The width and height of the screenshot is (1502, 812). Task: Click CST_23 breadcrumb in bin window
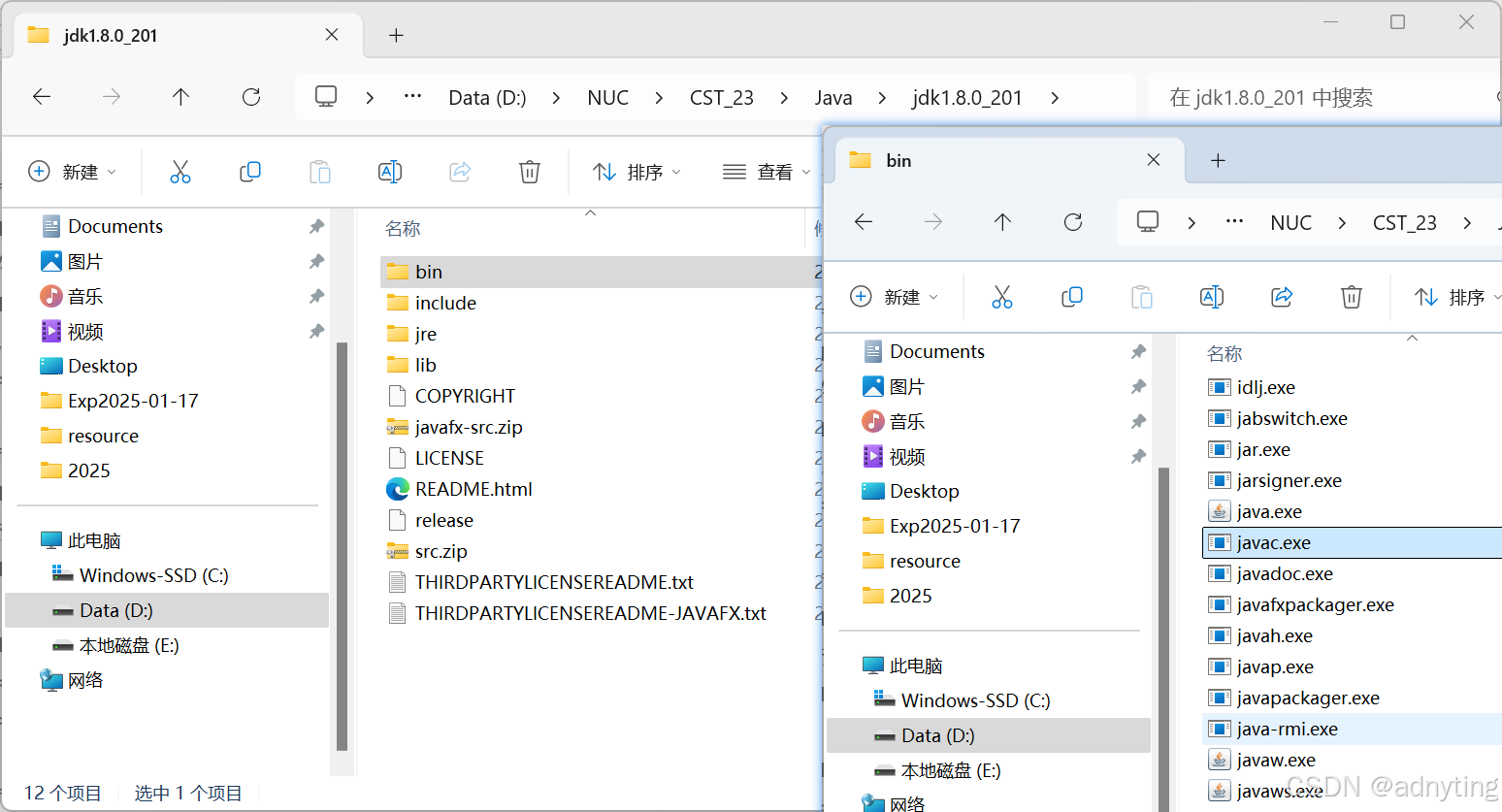click(1405, 223)
